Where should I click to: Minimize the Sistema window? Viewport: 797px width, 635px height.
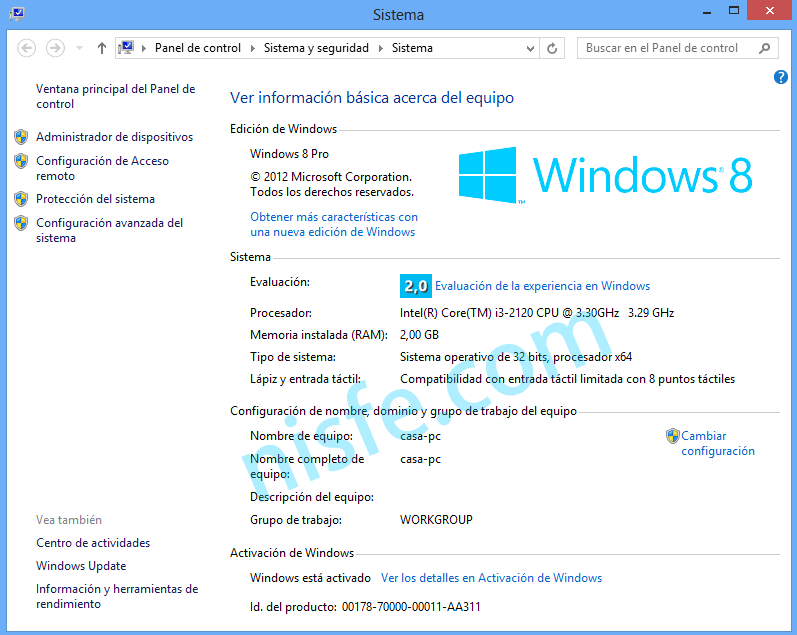pos(707,11)
